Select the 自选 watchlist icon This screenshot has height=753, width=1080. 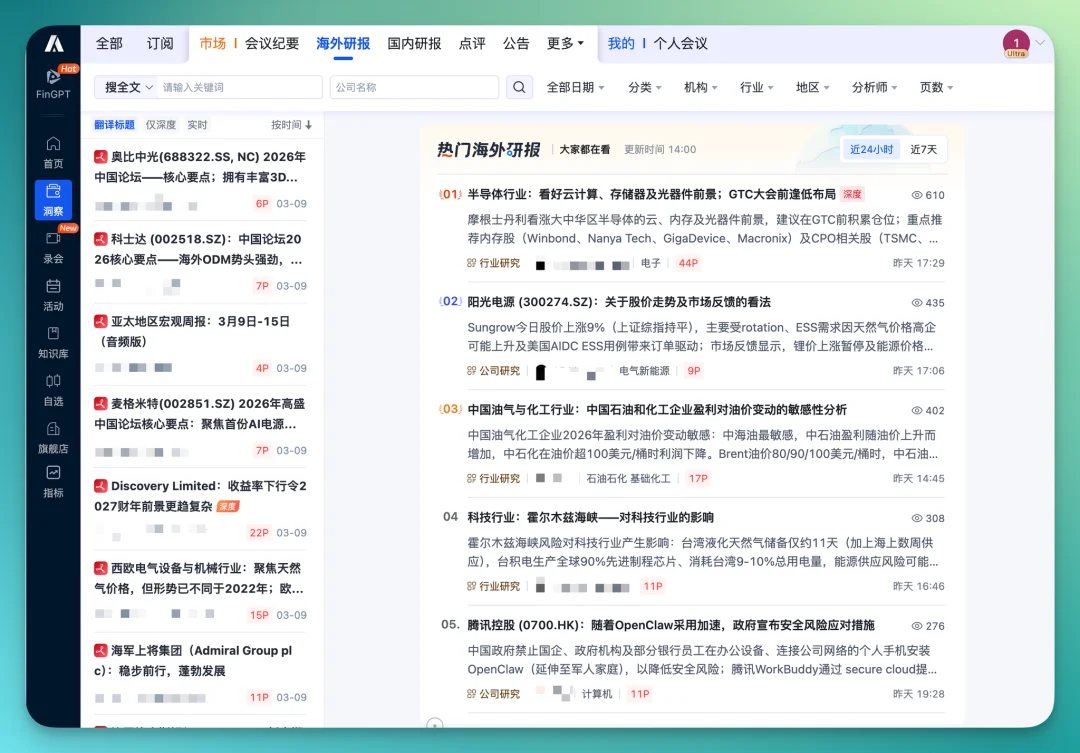[x=52, y=389]
